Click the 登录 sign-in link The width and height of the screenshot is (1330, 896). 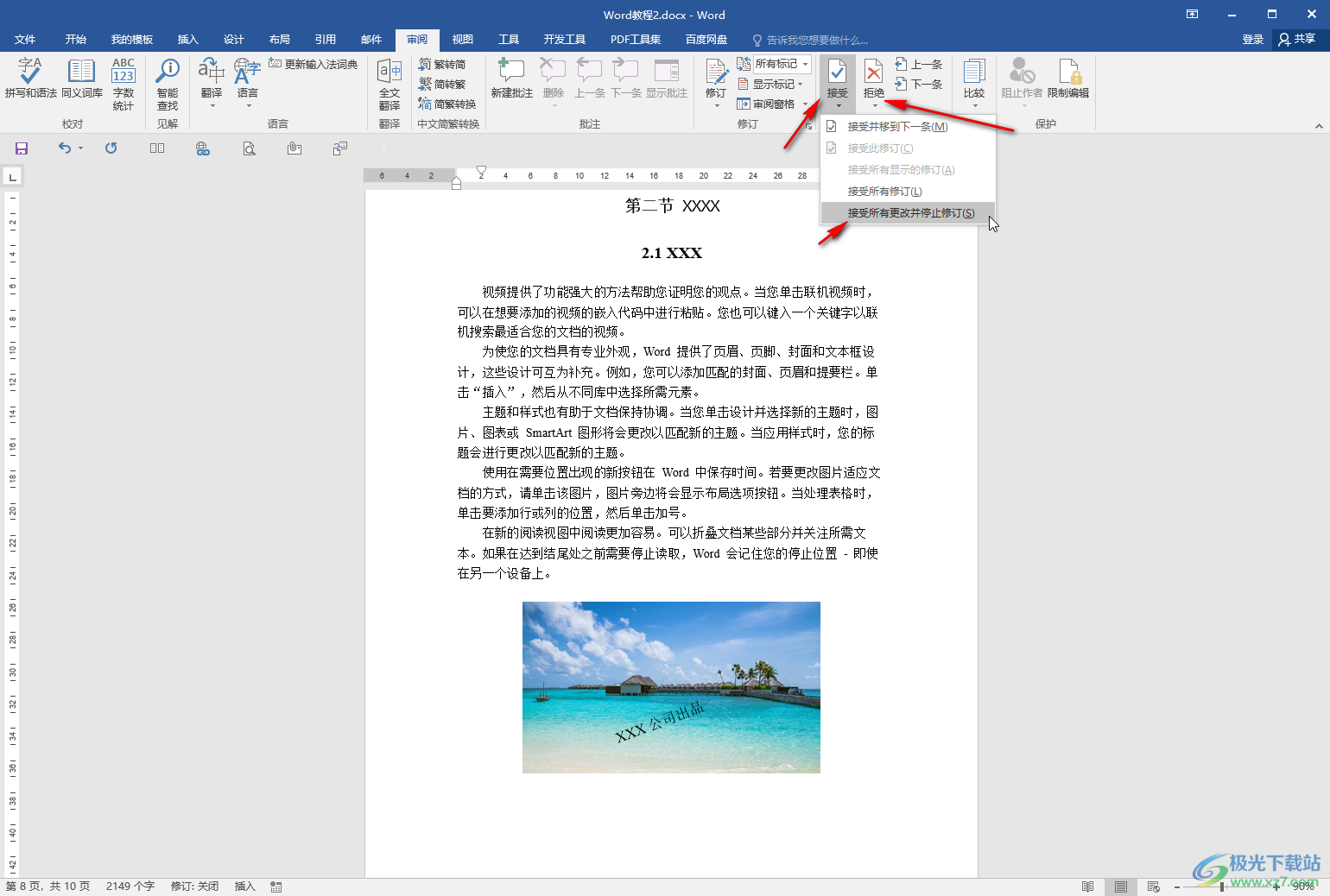1252,40
